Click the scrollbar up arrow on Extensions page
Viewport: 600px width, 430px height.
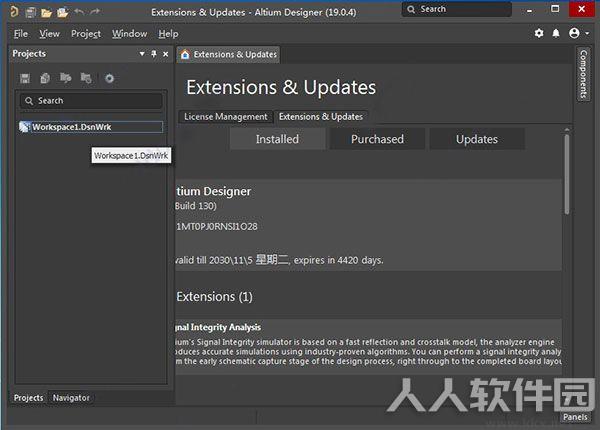(567, 130)
